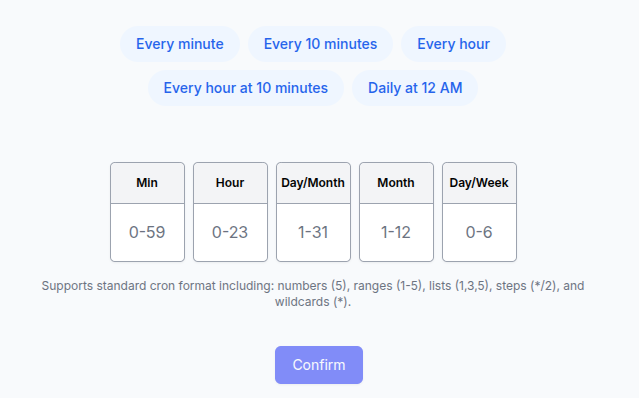Image resolution: width=639 pixels, height=398 pixels.
Task: Click the Hour input with 0-23 placeholder
Action: click(230, 232)
